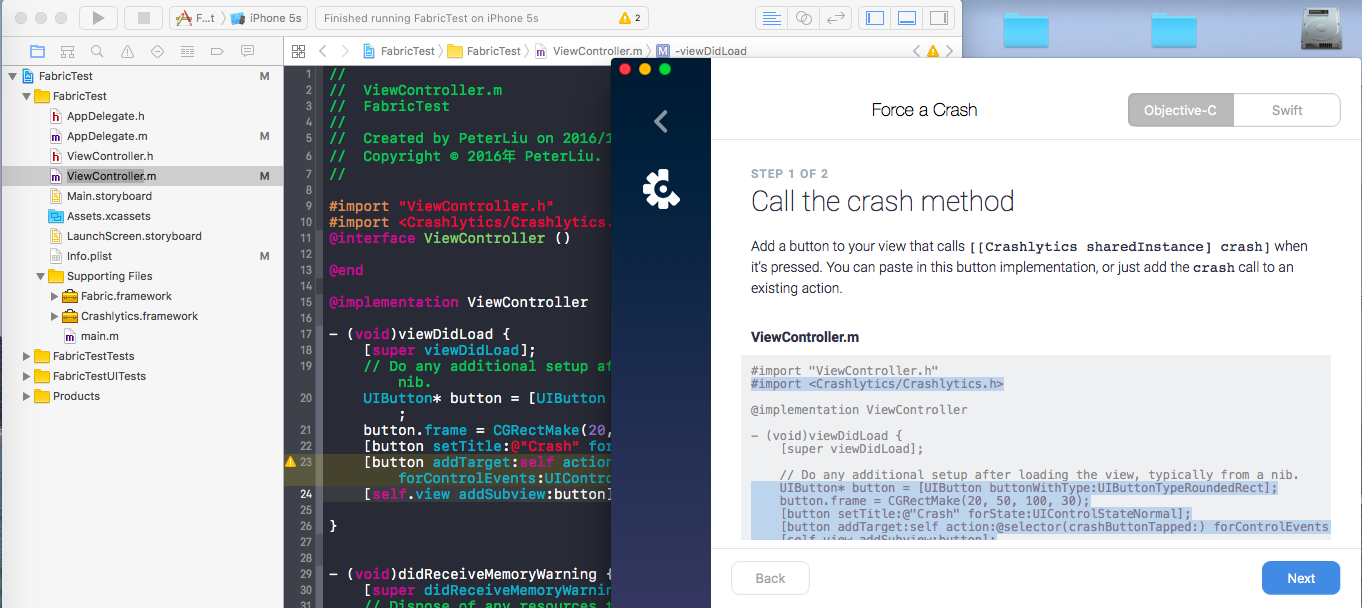Run the FabricTest app
Screen dimensions: 1362x608
pos(96,17)
